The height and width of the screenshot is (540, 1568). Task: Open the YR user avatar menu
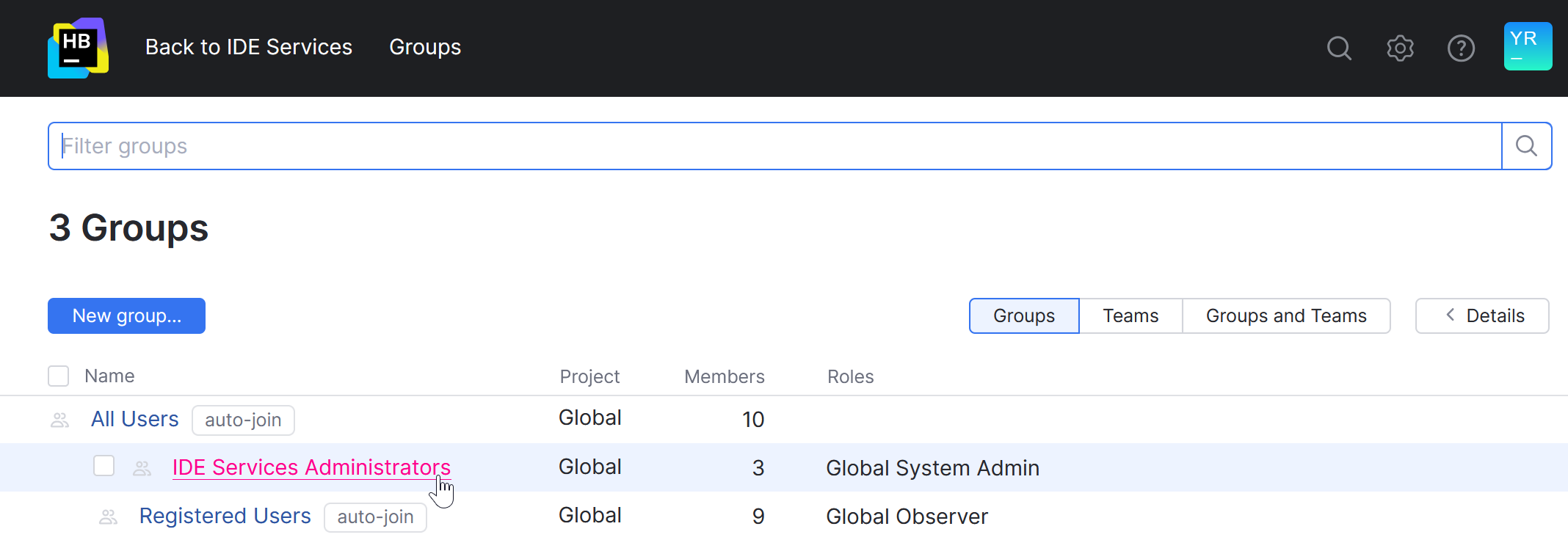(x=1528, y=46)
